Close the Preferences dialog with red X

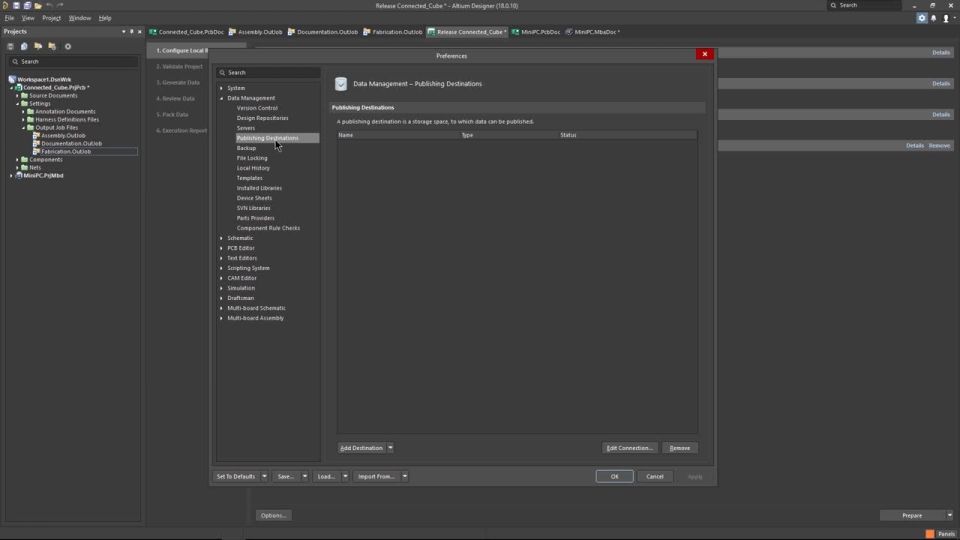(x=705, y=54)
